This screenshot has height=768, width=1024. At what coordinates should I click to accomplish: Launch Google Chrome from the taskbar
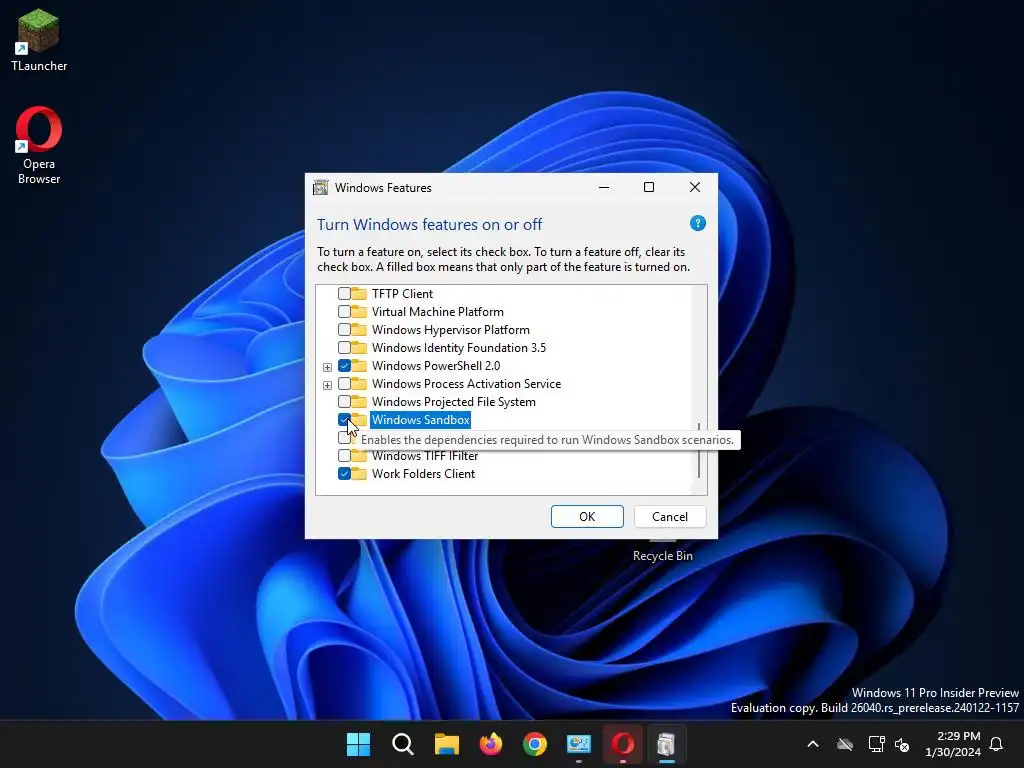pos(535,744)
